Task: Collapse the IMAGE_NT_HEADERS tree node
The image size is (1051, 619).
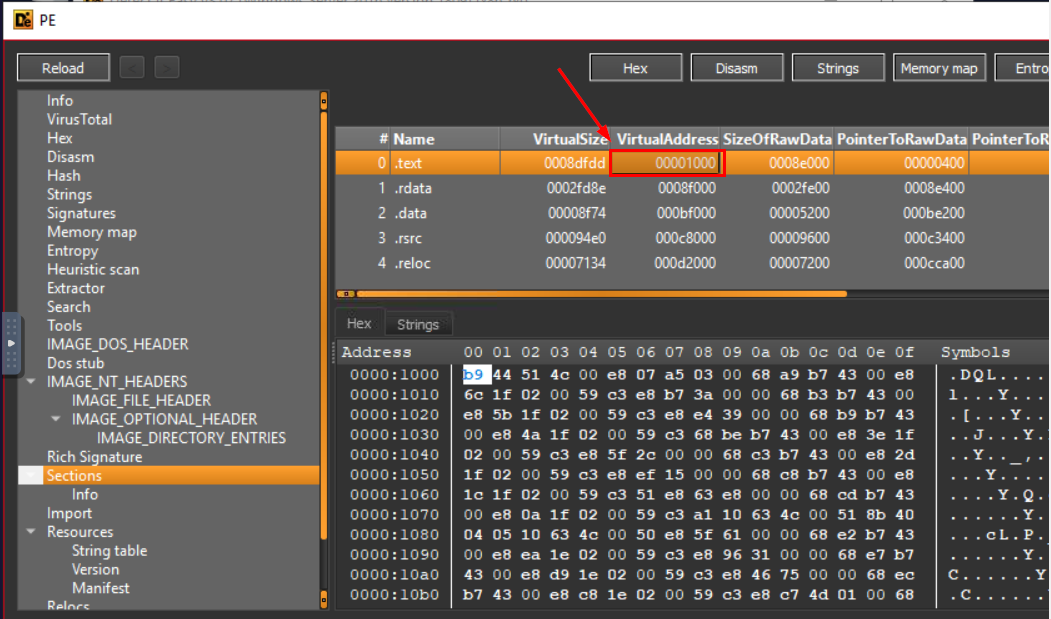Action: 31,382
